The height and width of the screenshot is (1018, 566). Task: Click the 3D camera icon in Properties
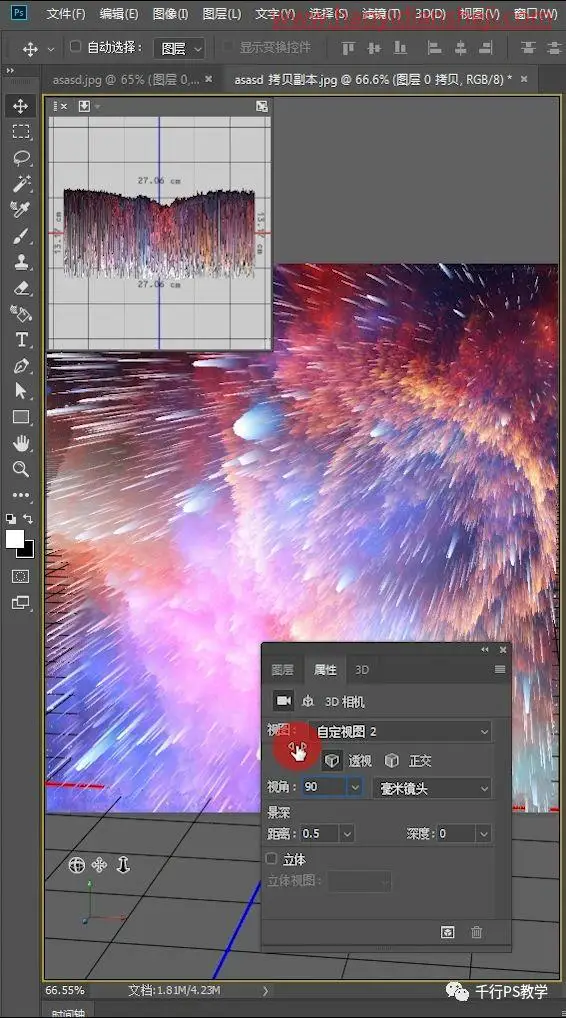coord(283,701)
